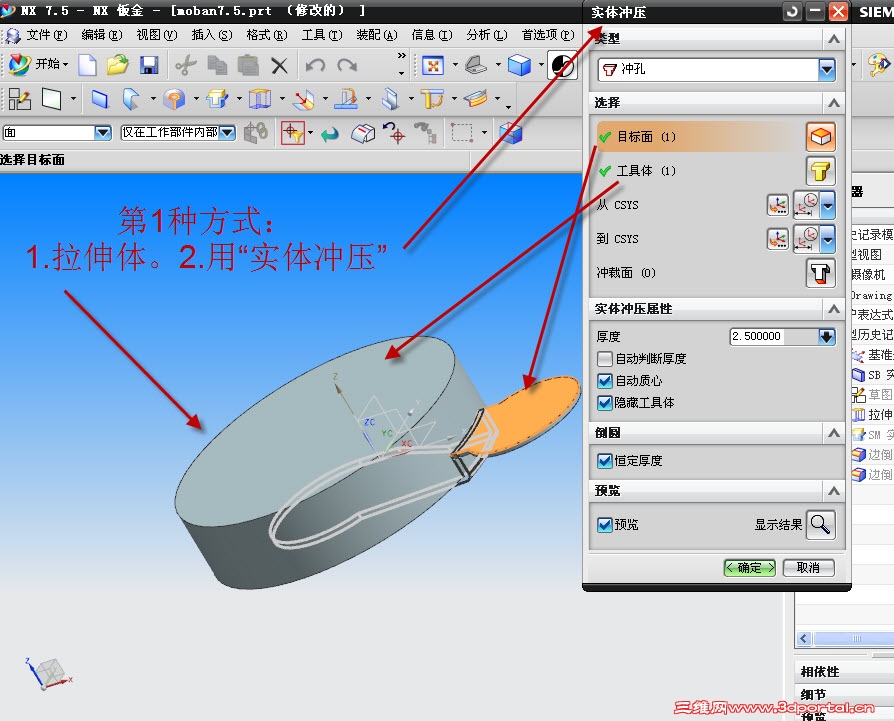The image size is (894, 721).
Task: Open the 工具(T) menu
Action: 322,35
